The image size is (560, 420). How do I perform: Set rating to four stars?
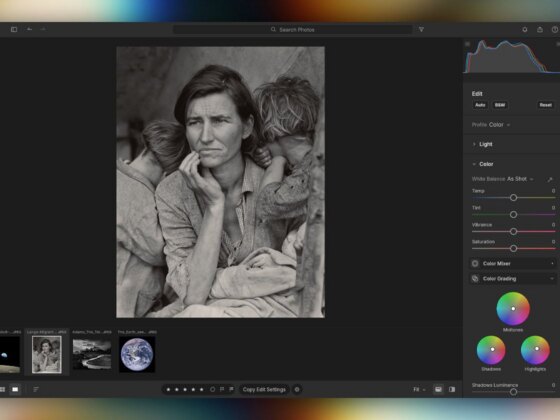pos(193,390)
